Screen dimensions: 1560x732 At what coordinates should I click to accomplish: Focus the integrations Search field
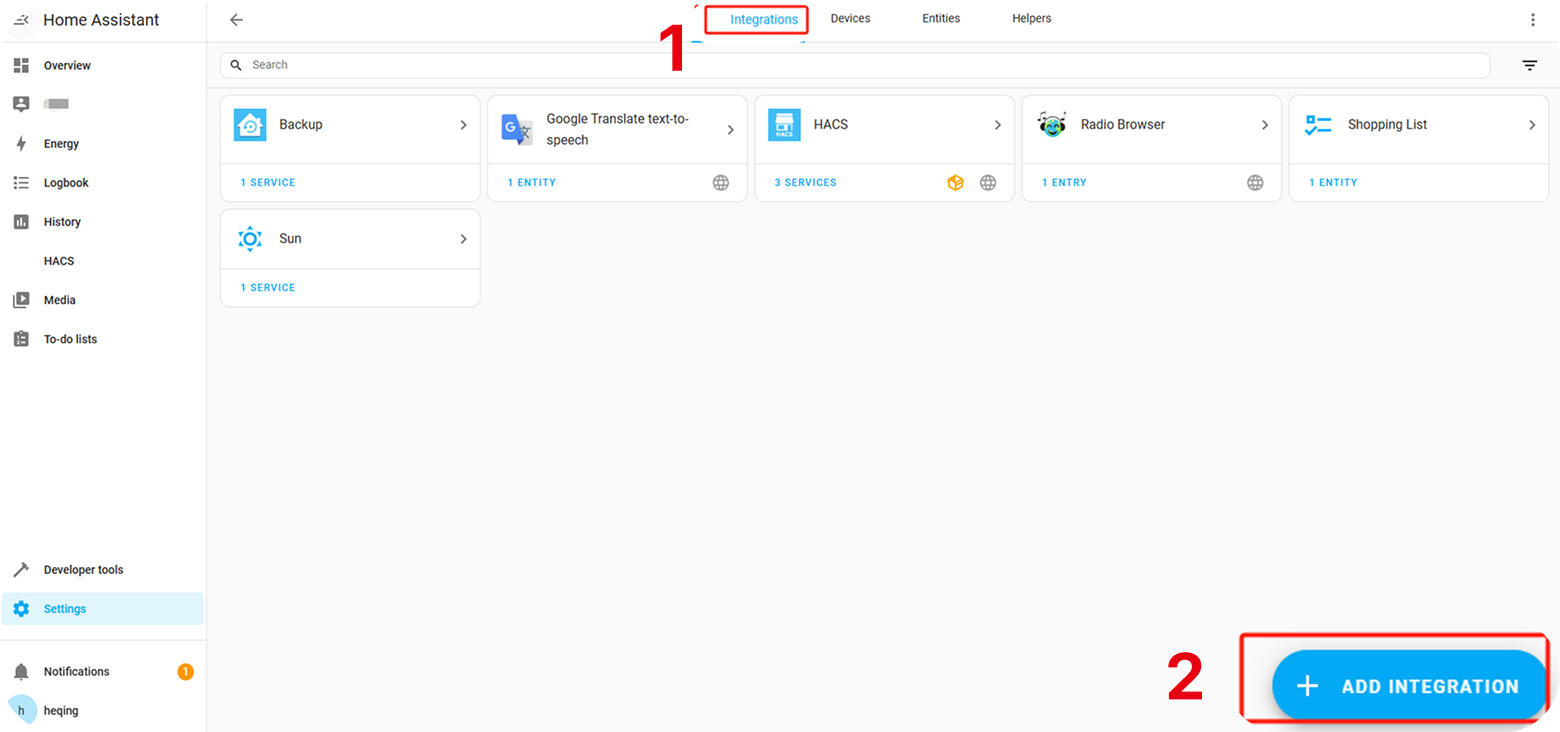point(855,65)
